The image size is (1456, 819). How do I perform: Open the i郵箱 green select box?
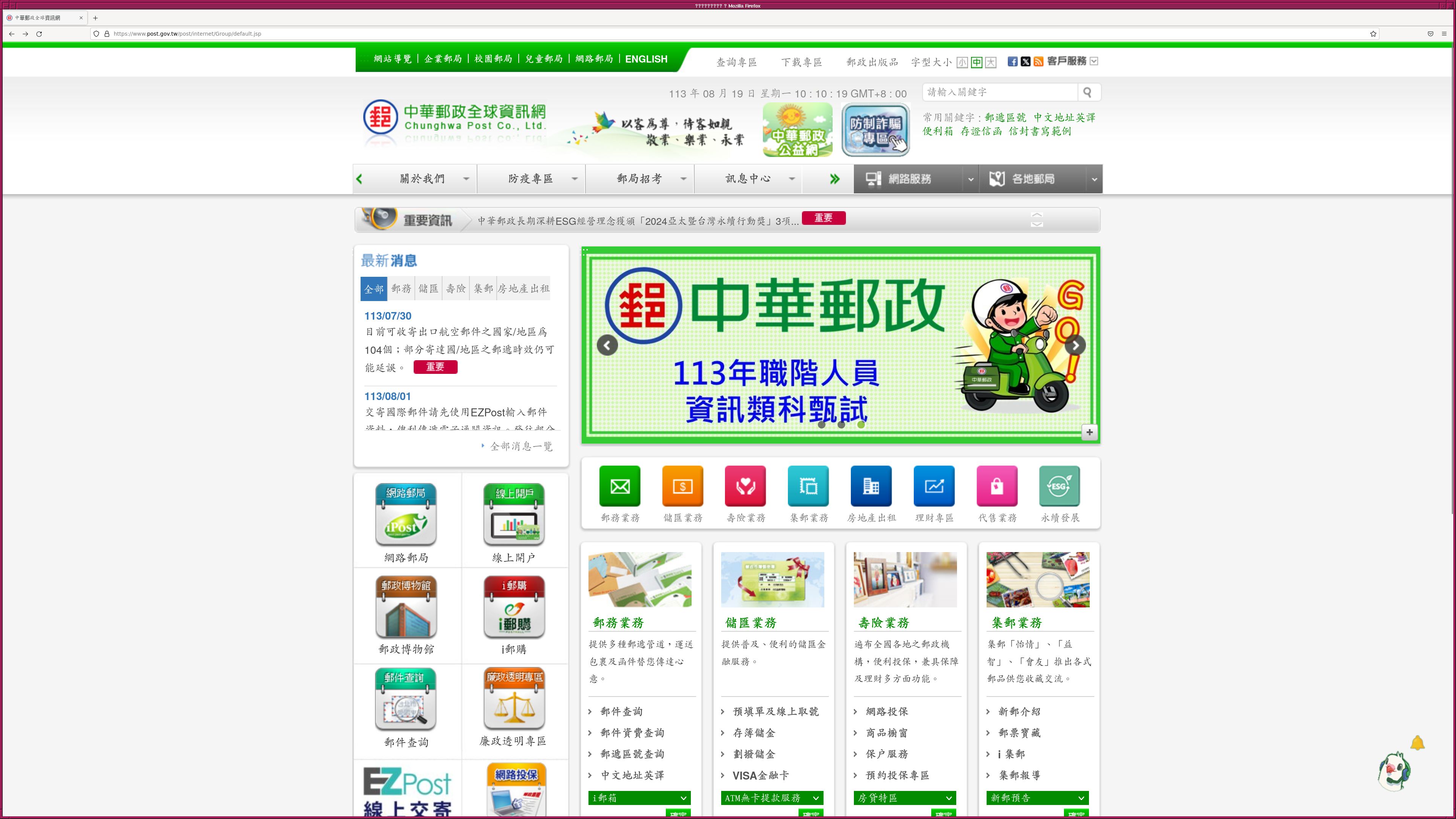pyautogui.click(x=639, y=797)
